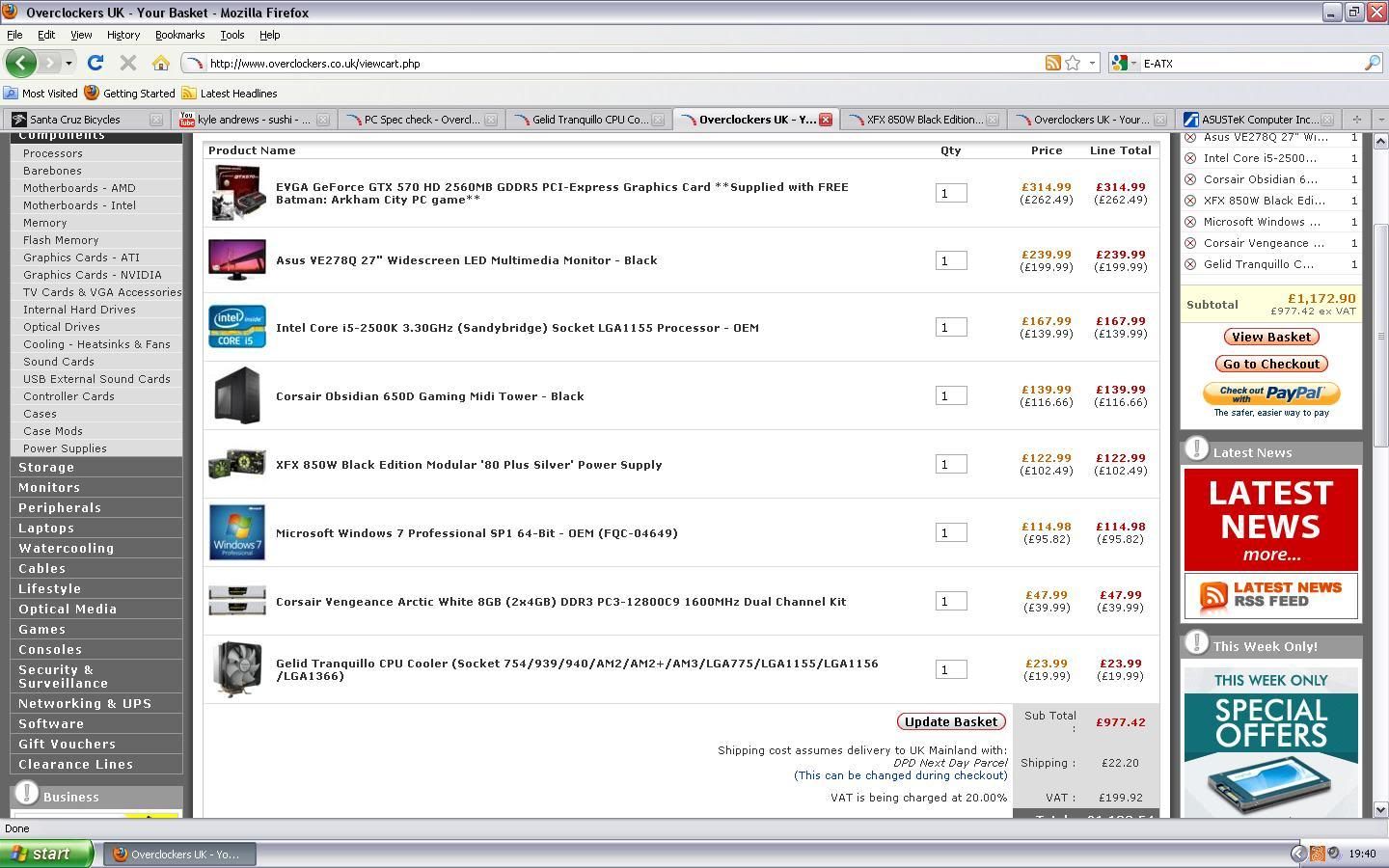
Task: Click the Go to Checkout button
Action: click(x=1271, y=364)
